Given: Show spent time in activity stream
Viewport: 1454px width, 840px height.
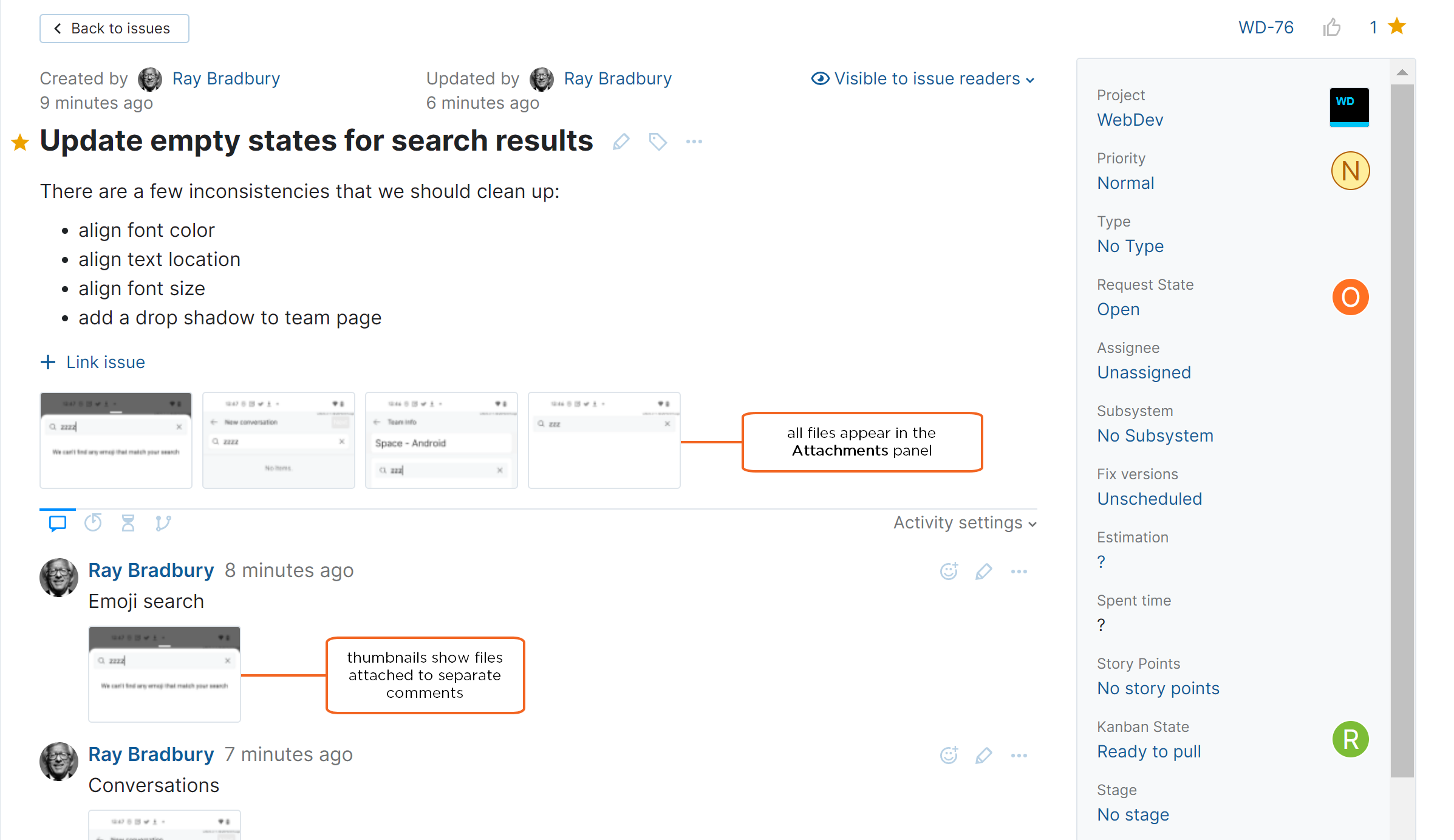Looking at the screenshot, I should tap(128, 522).
